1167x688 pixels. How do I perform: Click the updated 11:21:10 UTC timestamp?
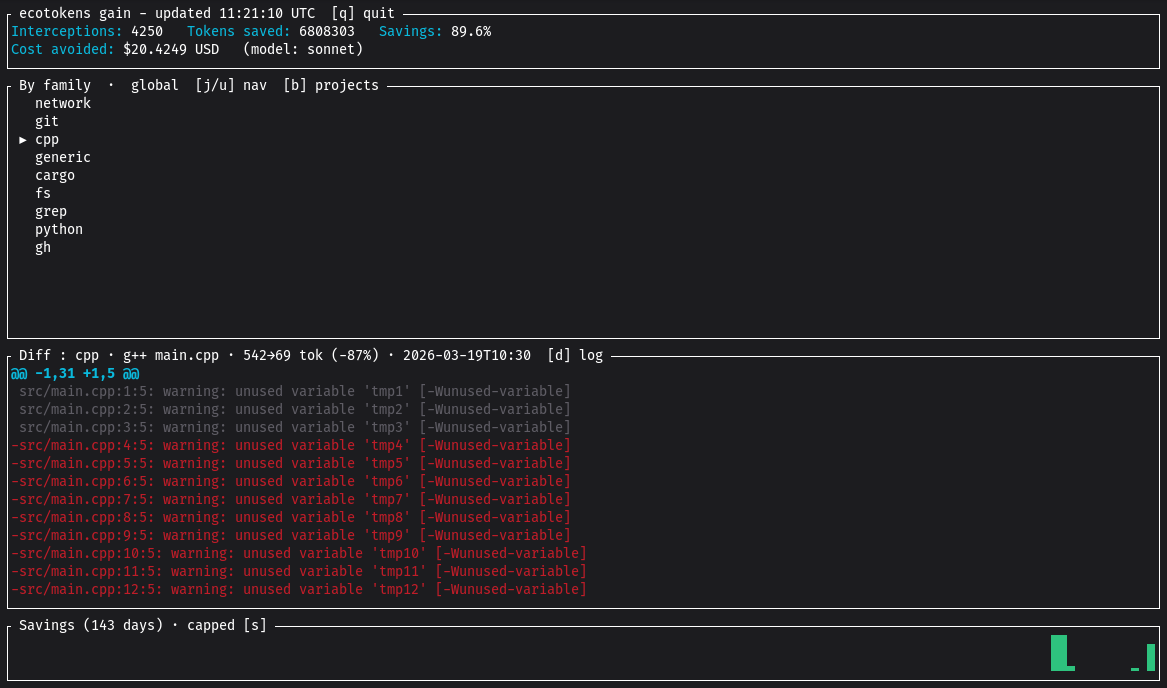[x=236, y=13]
